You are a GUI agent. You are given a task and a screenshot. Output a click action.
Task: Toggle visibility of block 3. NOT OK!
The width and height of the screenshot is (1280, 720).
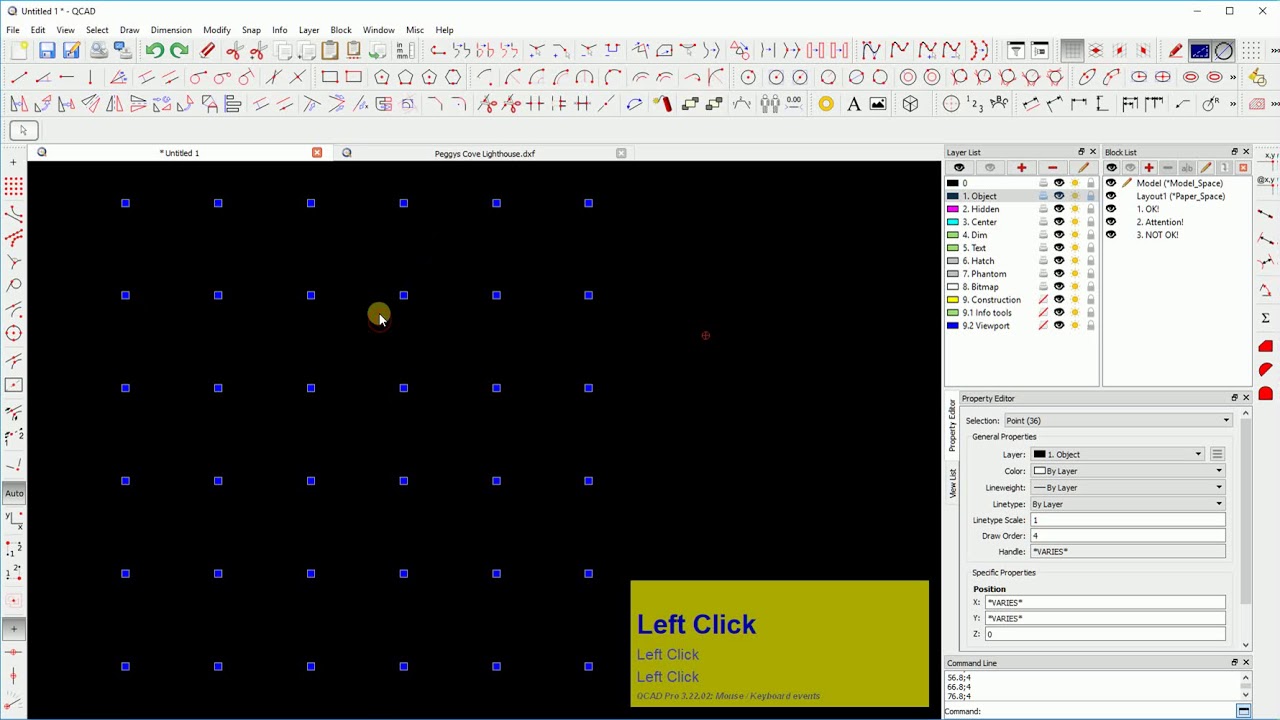[1111, 235]
